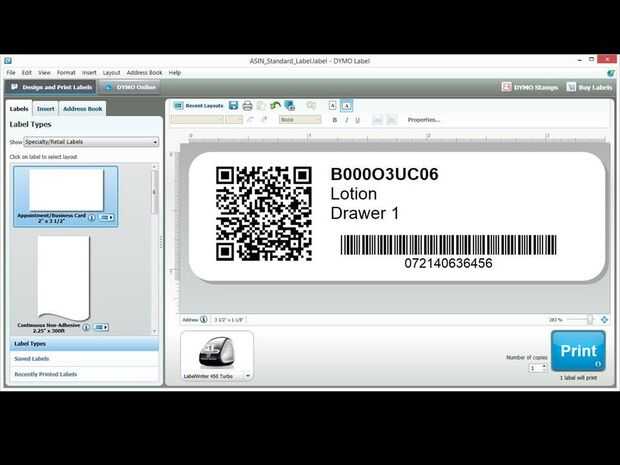Click the green Undo arrow icon
Viewport: 620px width, 465px height.
(275, 106)
